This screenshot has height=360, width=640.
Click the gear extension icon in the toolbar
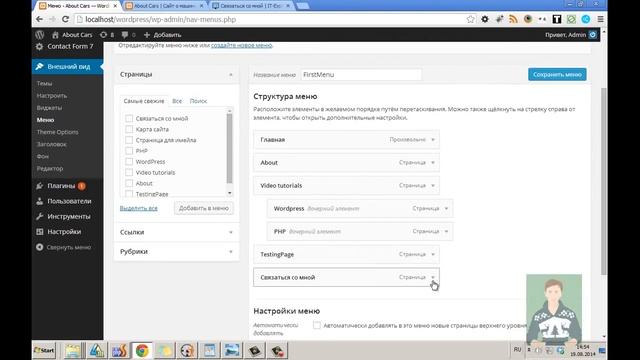tap(485, 19)
